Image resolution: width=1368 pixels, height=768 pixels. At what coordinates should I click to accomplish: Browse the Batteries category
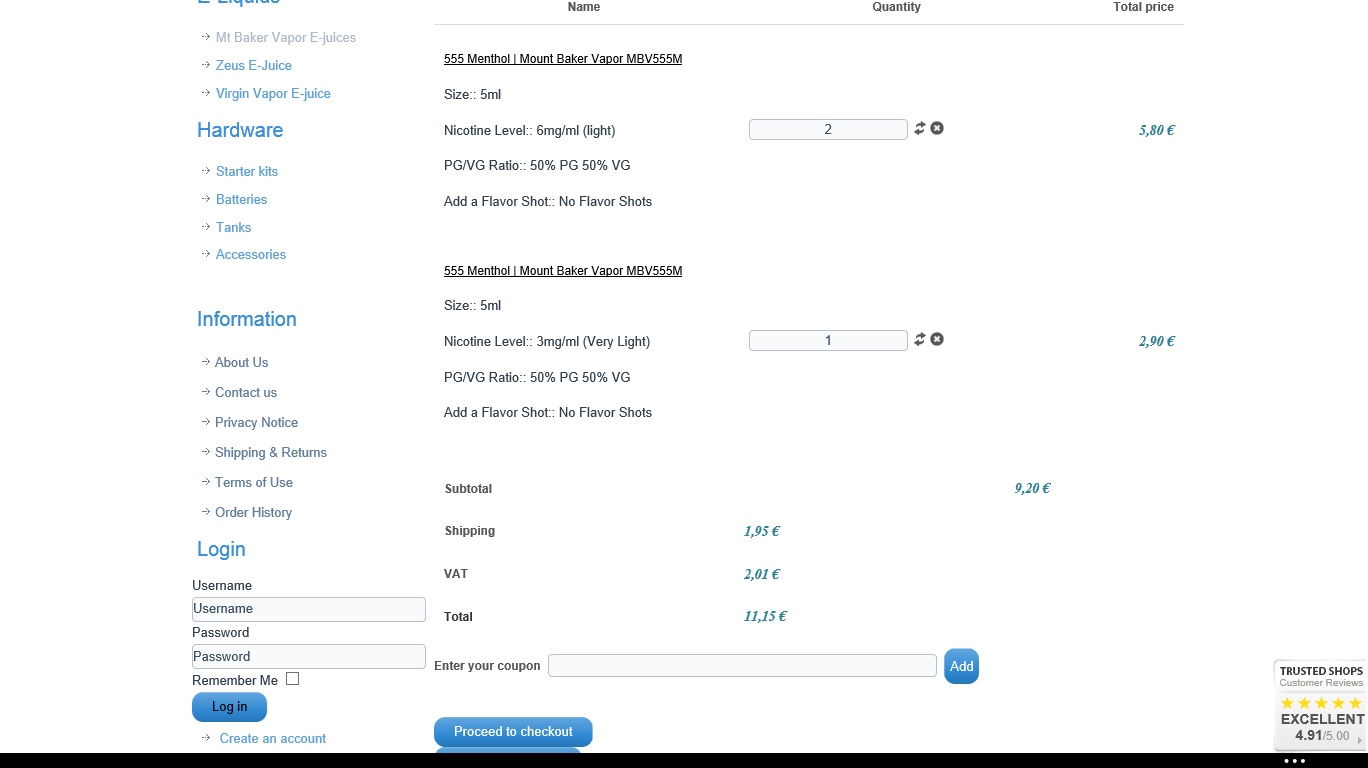coord(241,199)
